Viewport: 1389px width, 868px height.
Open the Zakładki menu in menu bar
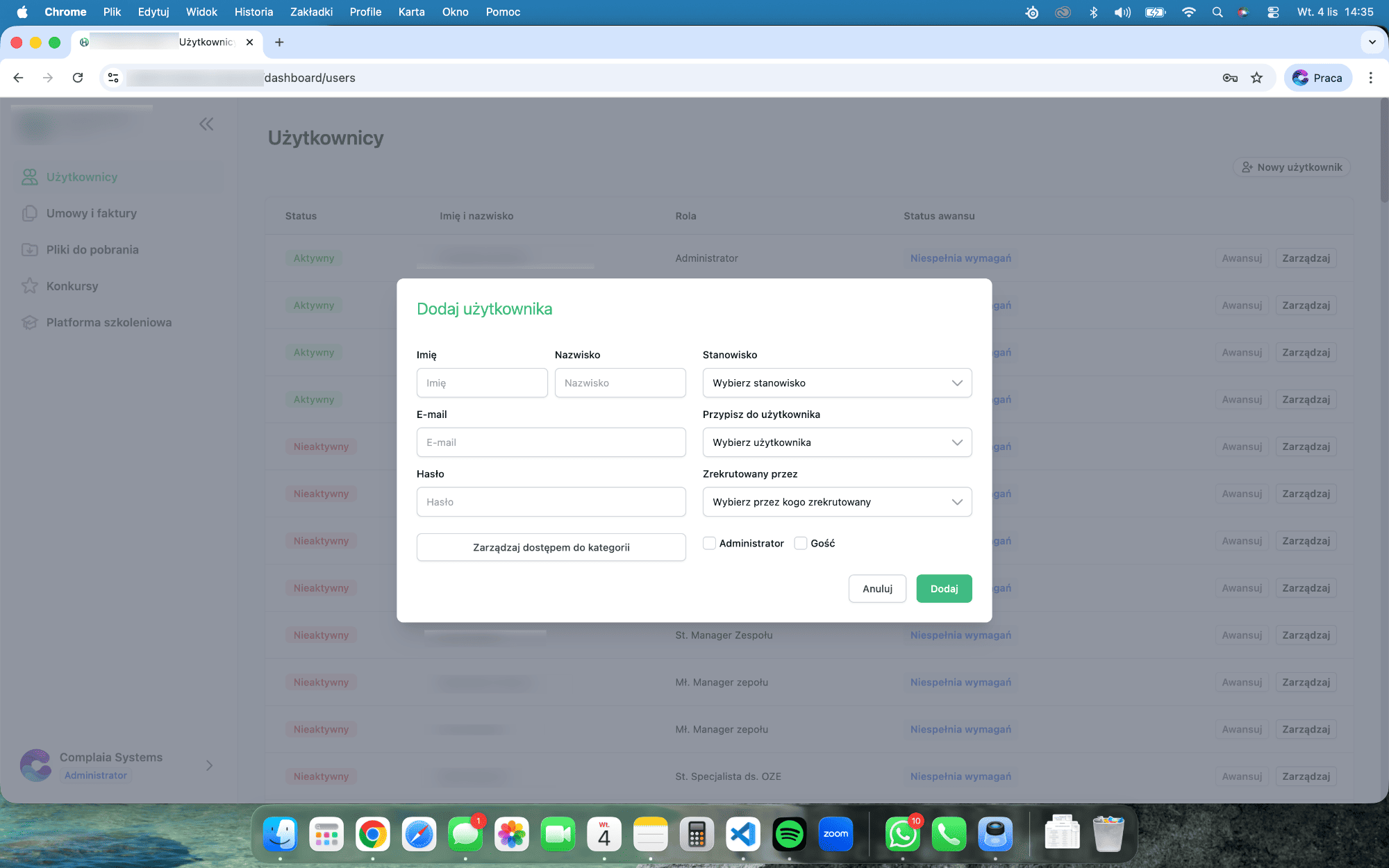point(311,12)
